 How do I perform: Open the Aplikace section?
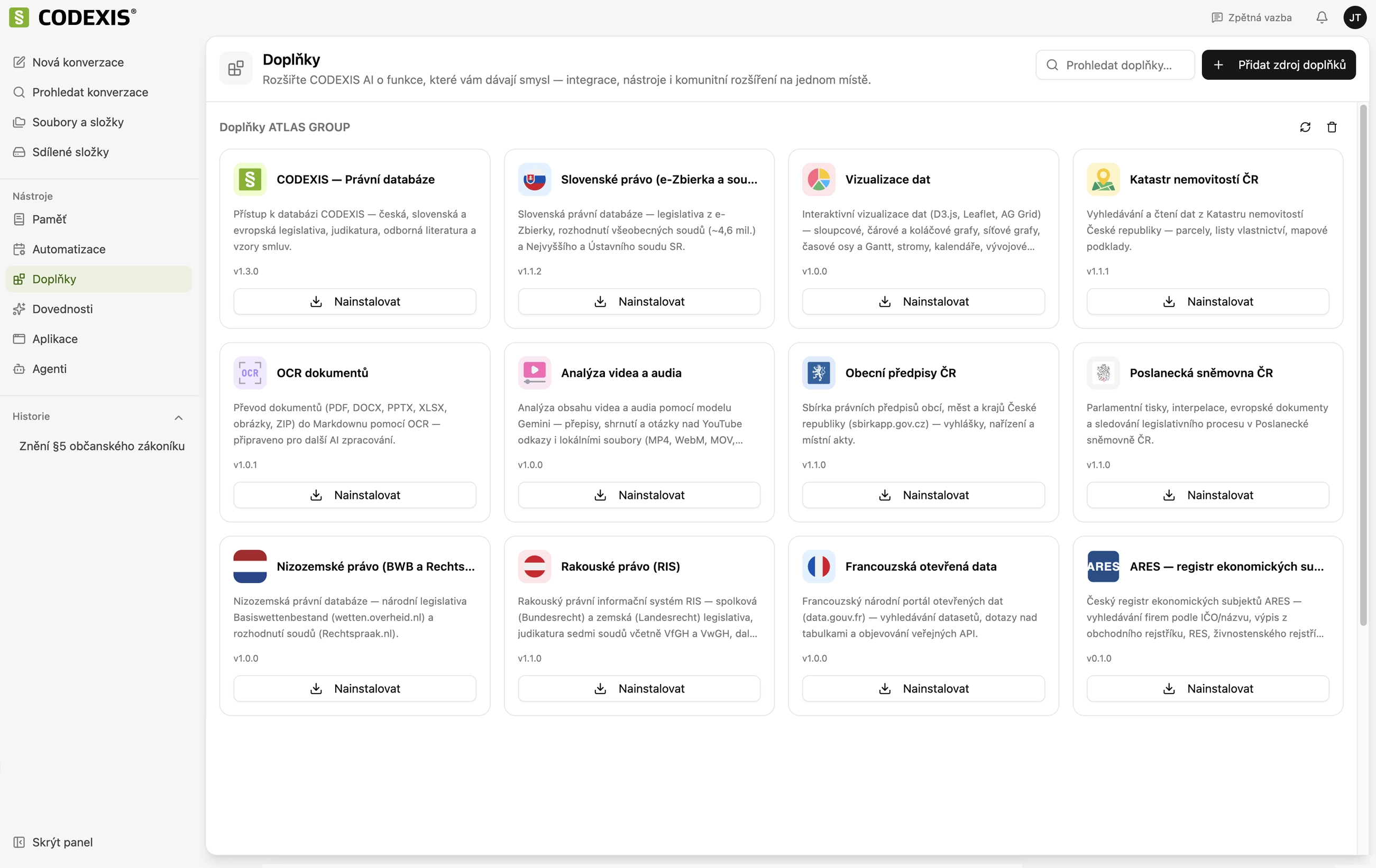coord(98,339)
